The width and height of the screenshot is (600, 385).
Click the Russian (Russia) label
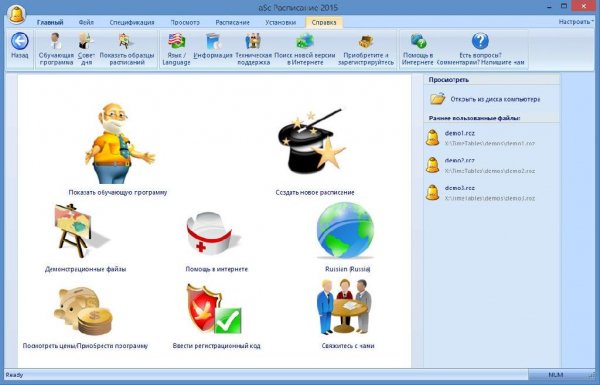[x=348, y=269]
